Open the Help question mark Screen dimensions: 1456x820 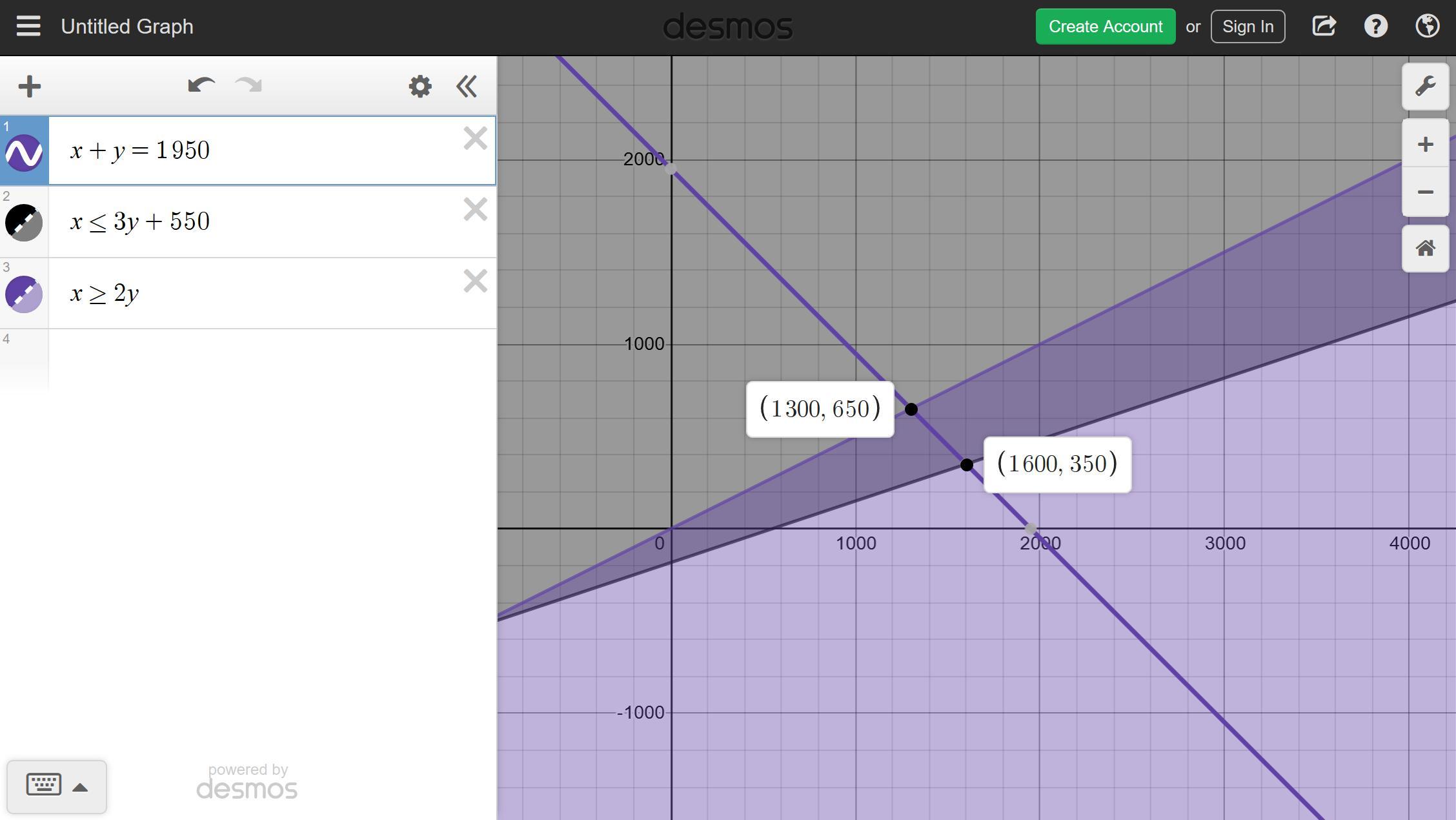point(1375,26)
